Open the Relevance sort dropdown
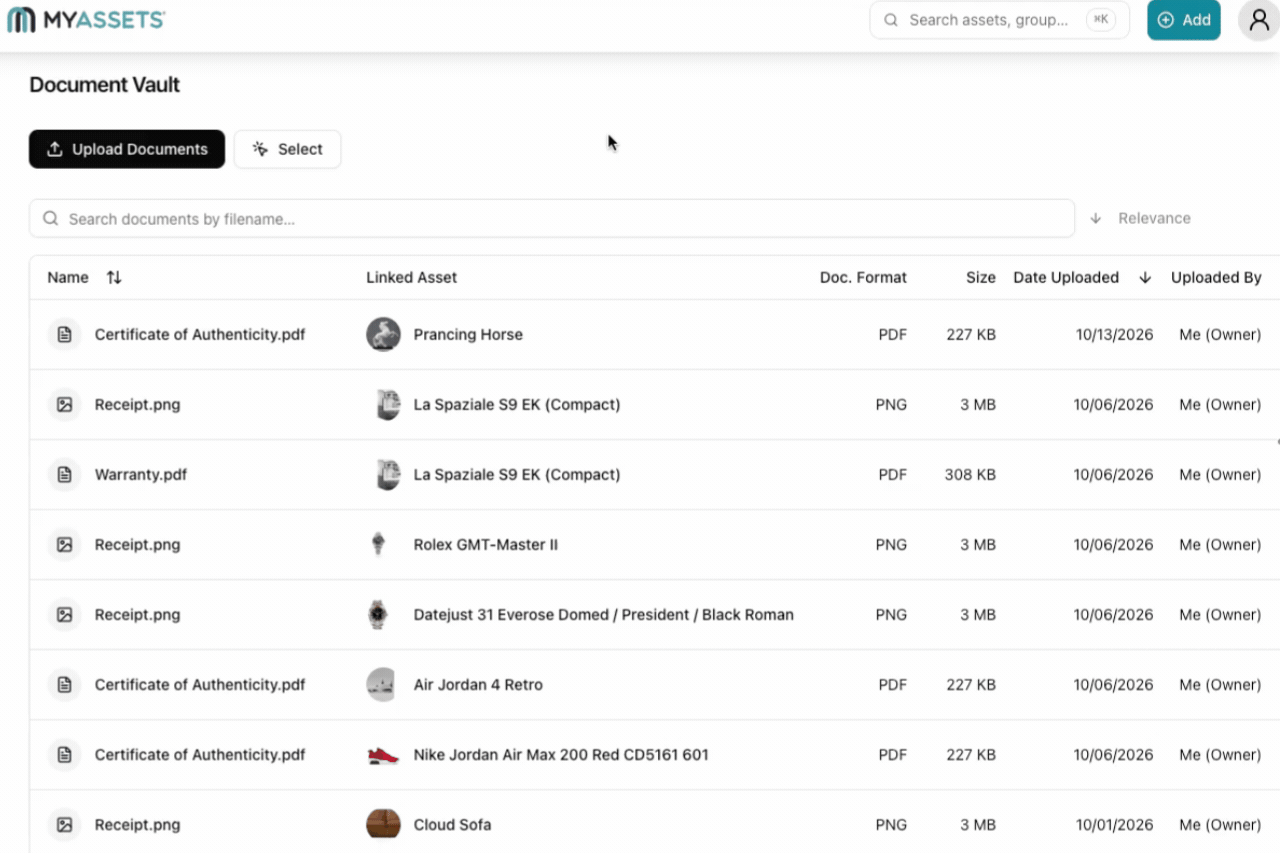The image size is (1280, 853). (x=1141, y=218)
